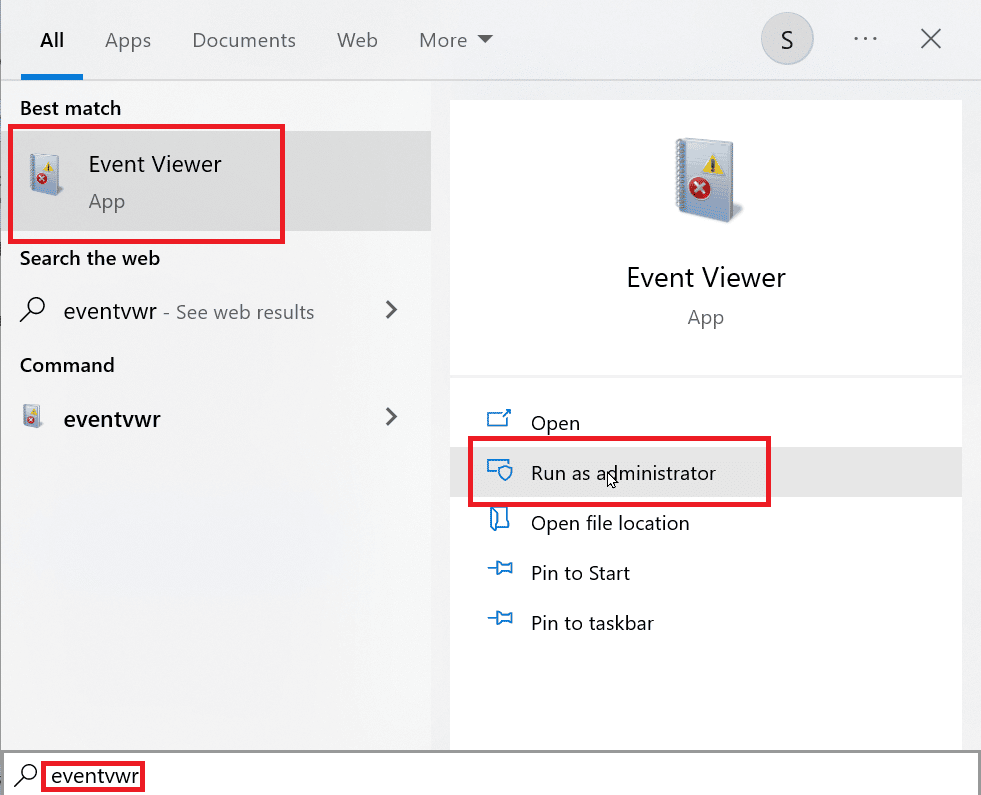Choose Pin to taskbar
The image size is (981, 795).
click(x=706, y=623)
